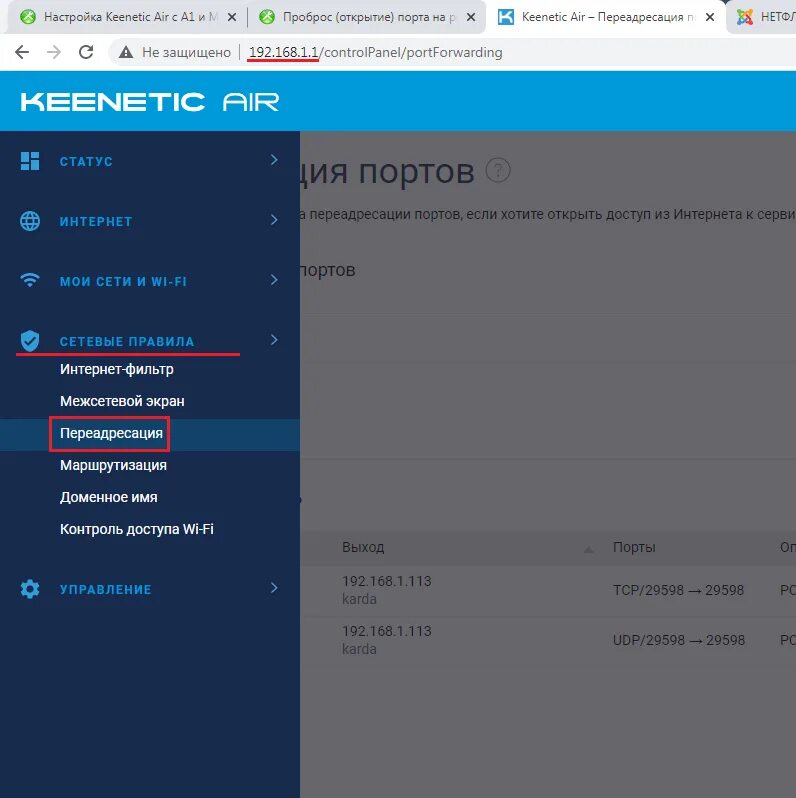The width and height of the screenshot is (796, 798).
Task: Click the Keenetic Air logo
Action: click(x=150, y=102)
